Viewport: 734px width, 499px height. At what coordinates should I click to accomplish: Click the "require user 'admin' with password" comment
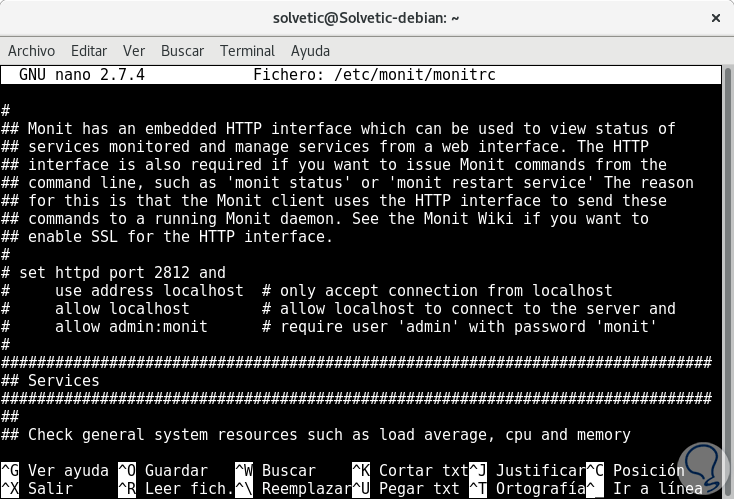click(x=460, y=326)
